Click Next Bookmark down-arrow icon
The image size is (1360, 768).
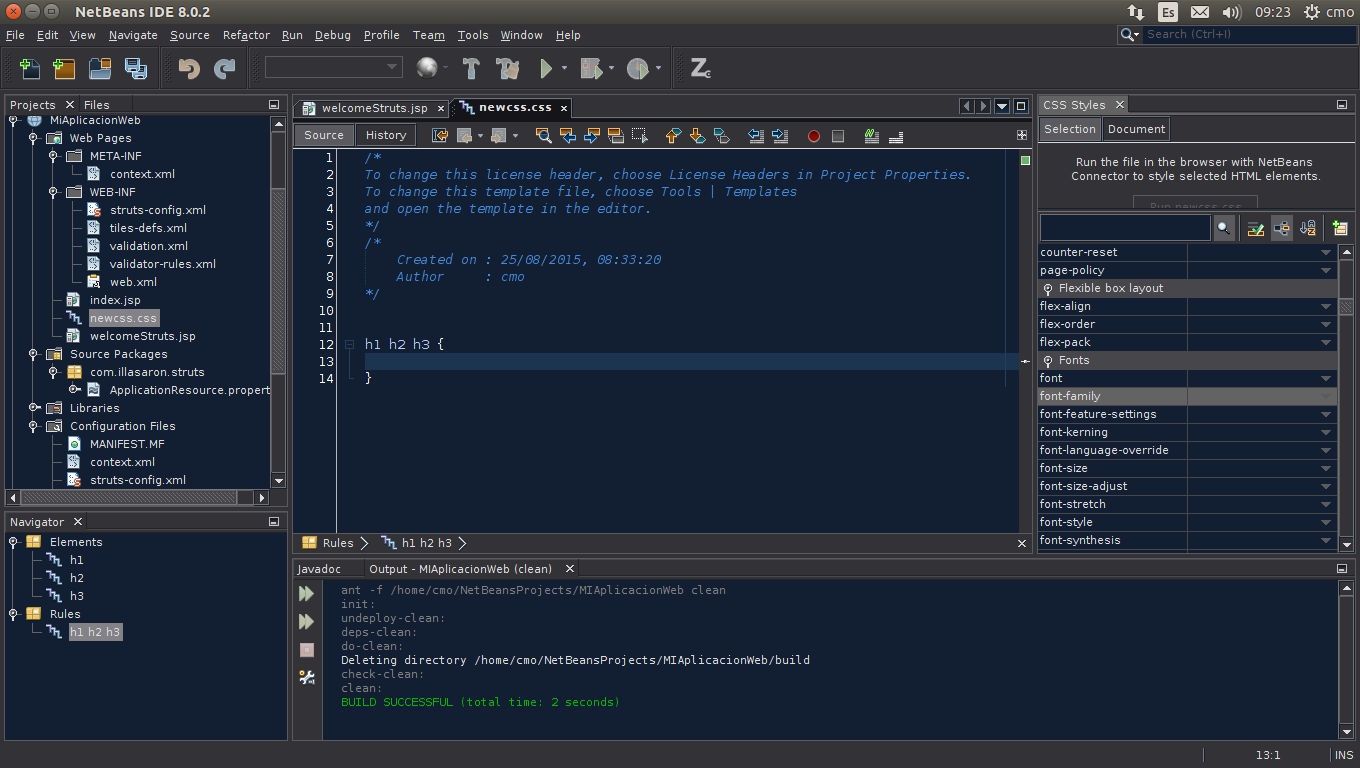pos(697,135)
